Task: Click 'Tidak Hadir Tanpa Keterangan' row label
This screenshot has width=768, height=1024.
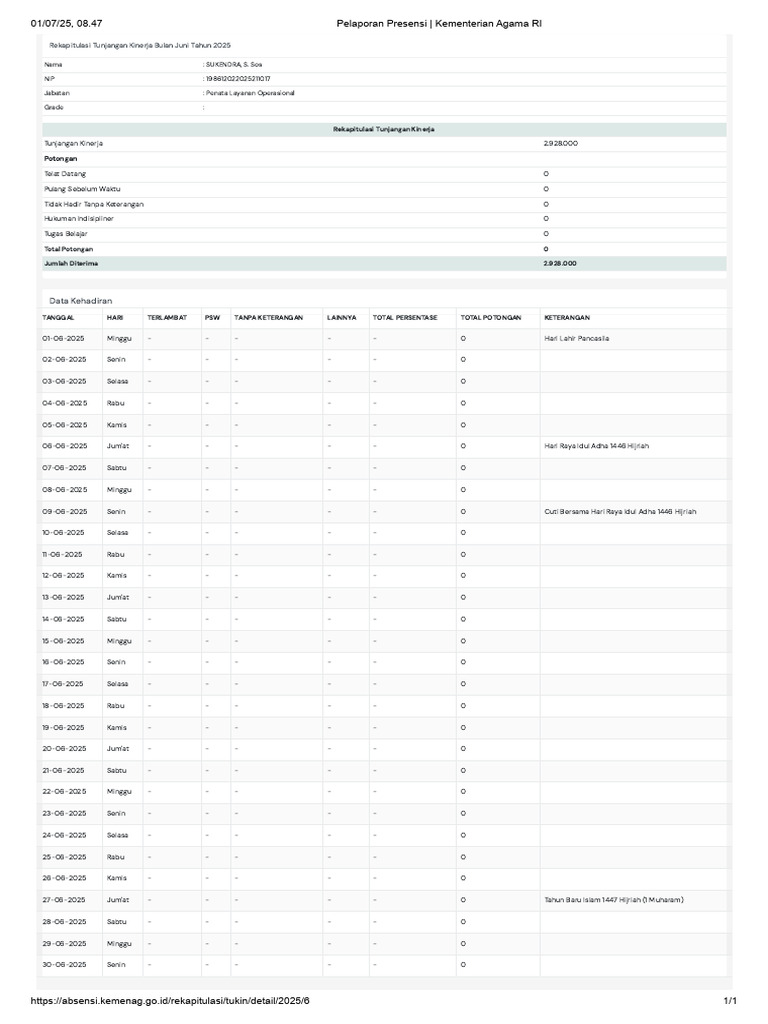Action: point(93,204)
